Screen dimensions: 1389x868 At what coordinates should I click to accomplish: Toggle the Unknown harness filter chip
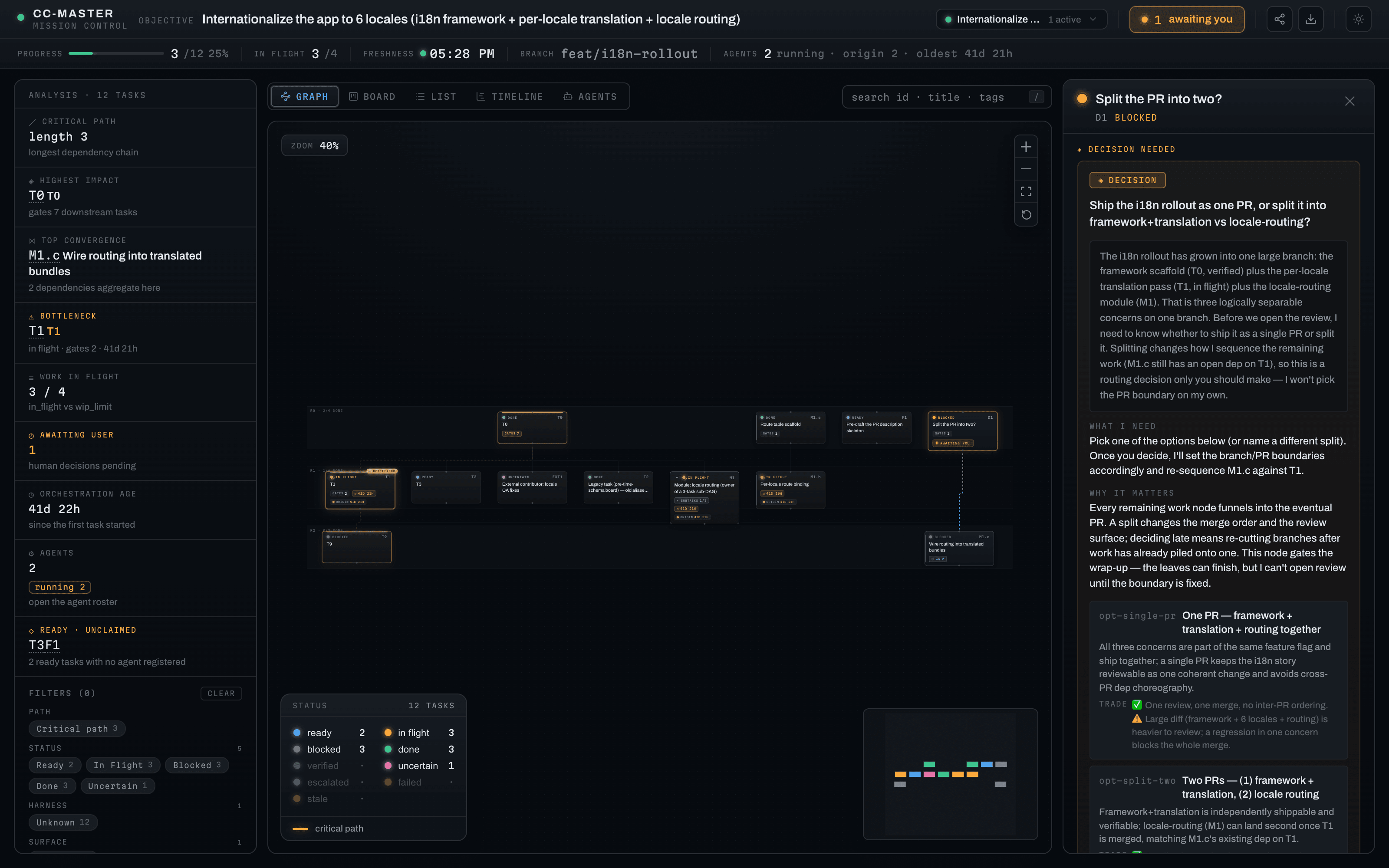[x=63, y=823]
